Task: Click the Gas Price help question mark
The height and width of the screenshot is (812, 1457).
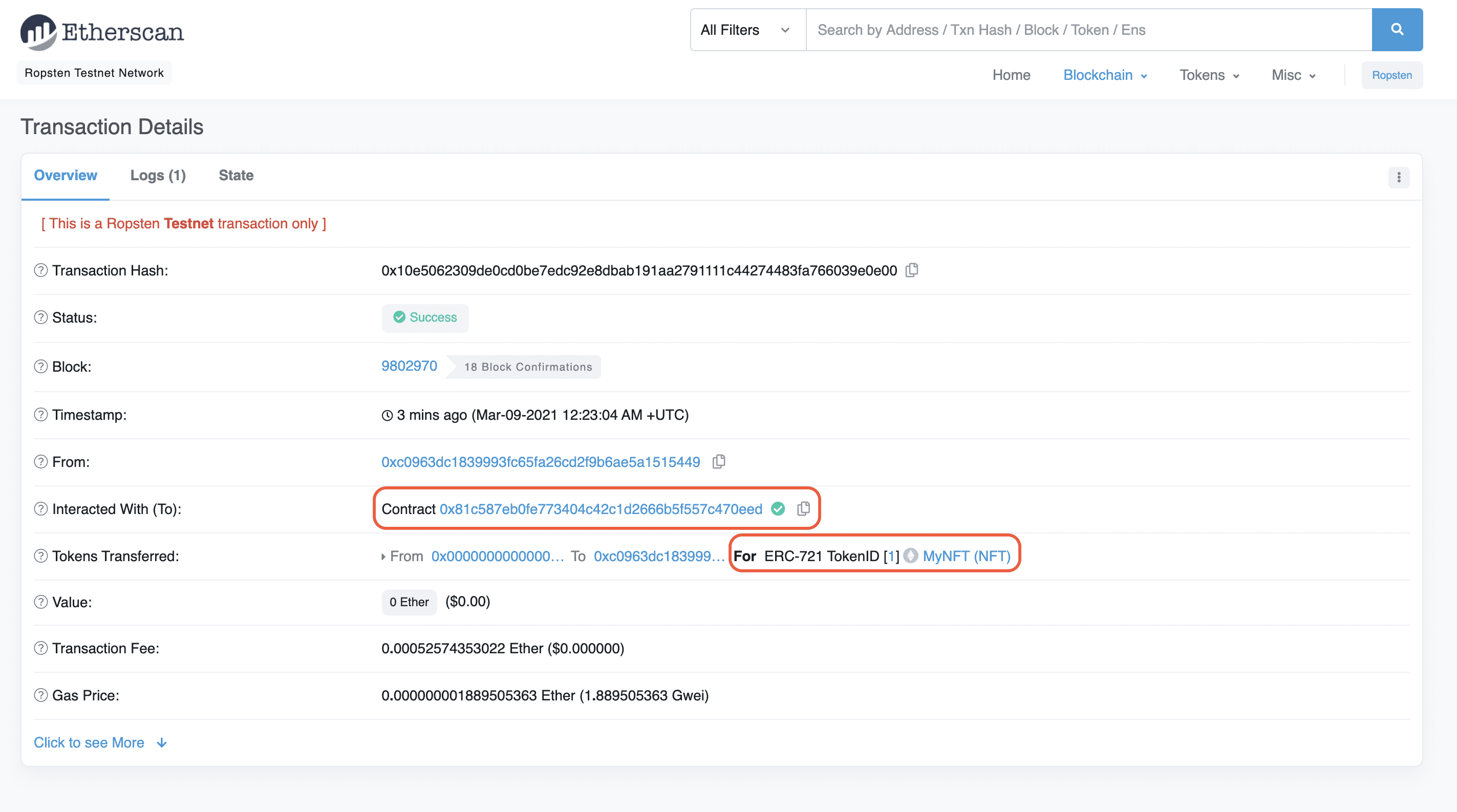Action: click(x=40, y=695)
